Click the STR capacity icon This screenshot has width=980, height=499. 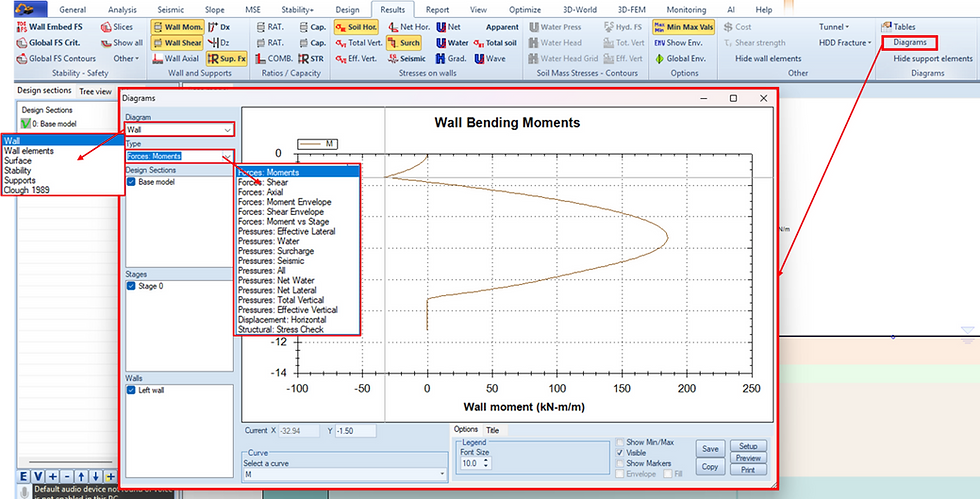pos(304,58)
